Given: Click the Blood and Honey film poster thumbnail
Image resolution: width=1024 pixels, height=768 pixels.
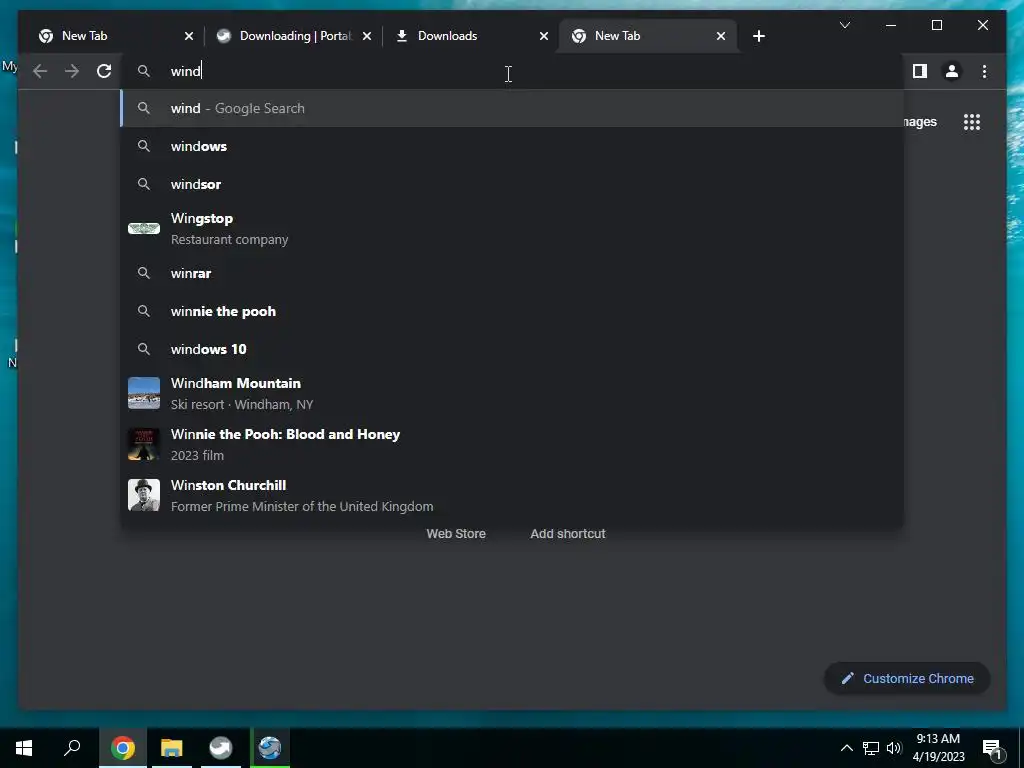Looking at the screenshot, I should coord(144,444).
